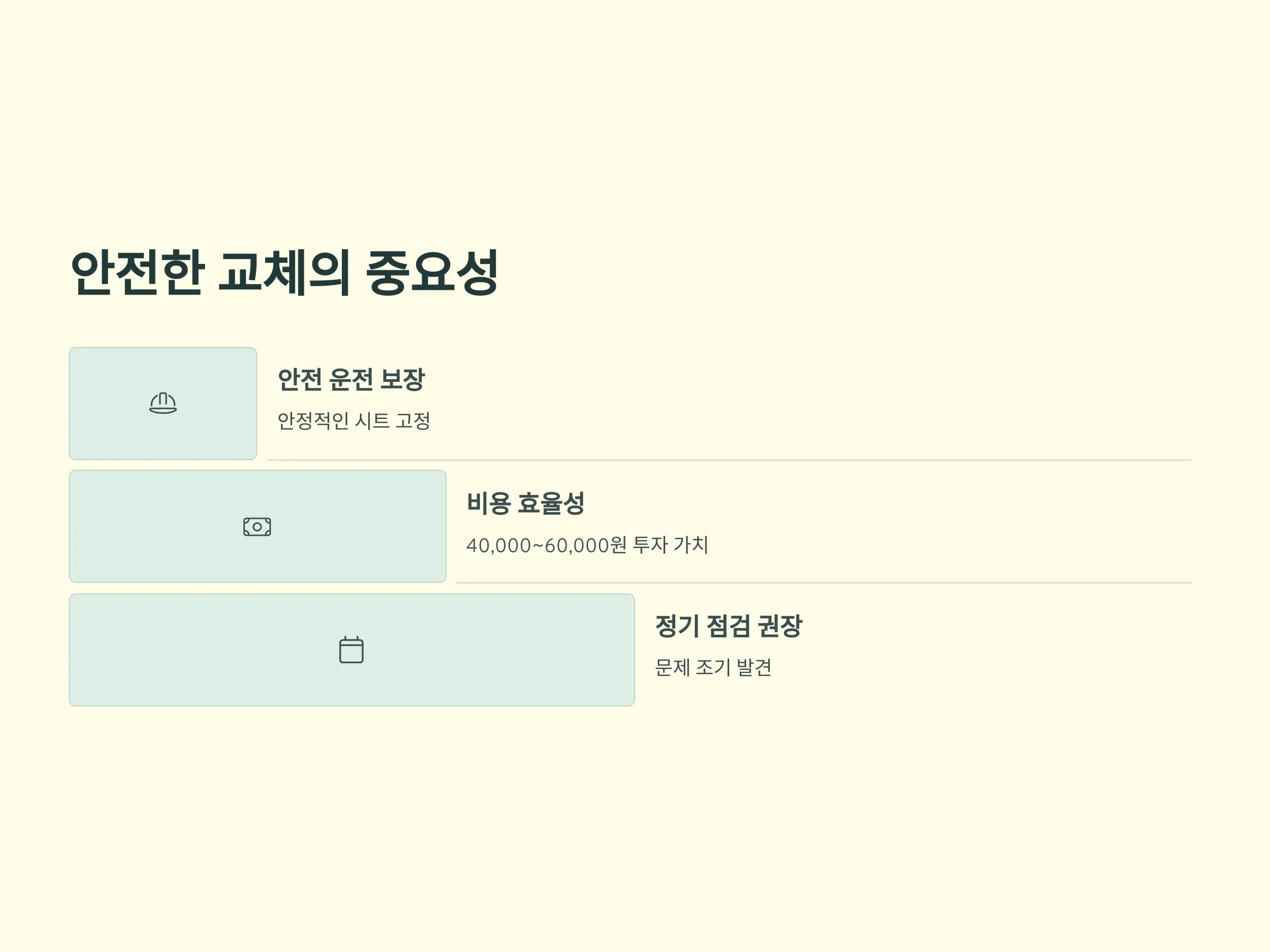Select the smallest teal box with helmet
This screenshot has height=952, width=1270.
pyautogui.click(x=163, y=404)
